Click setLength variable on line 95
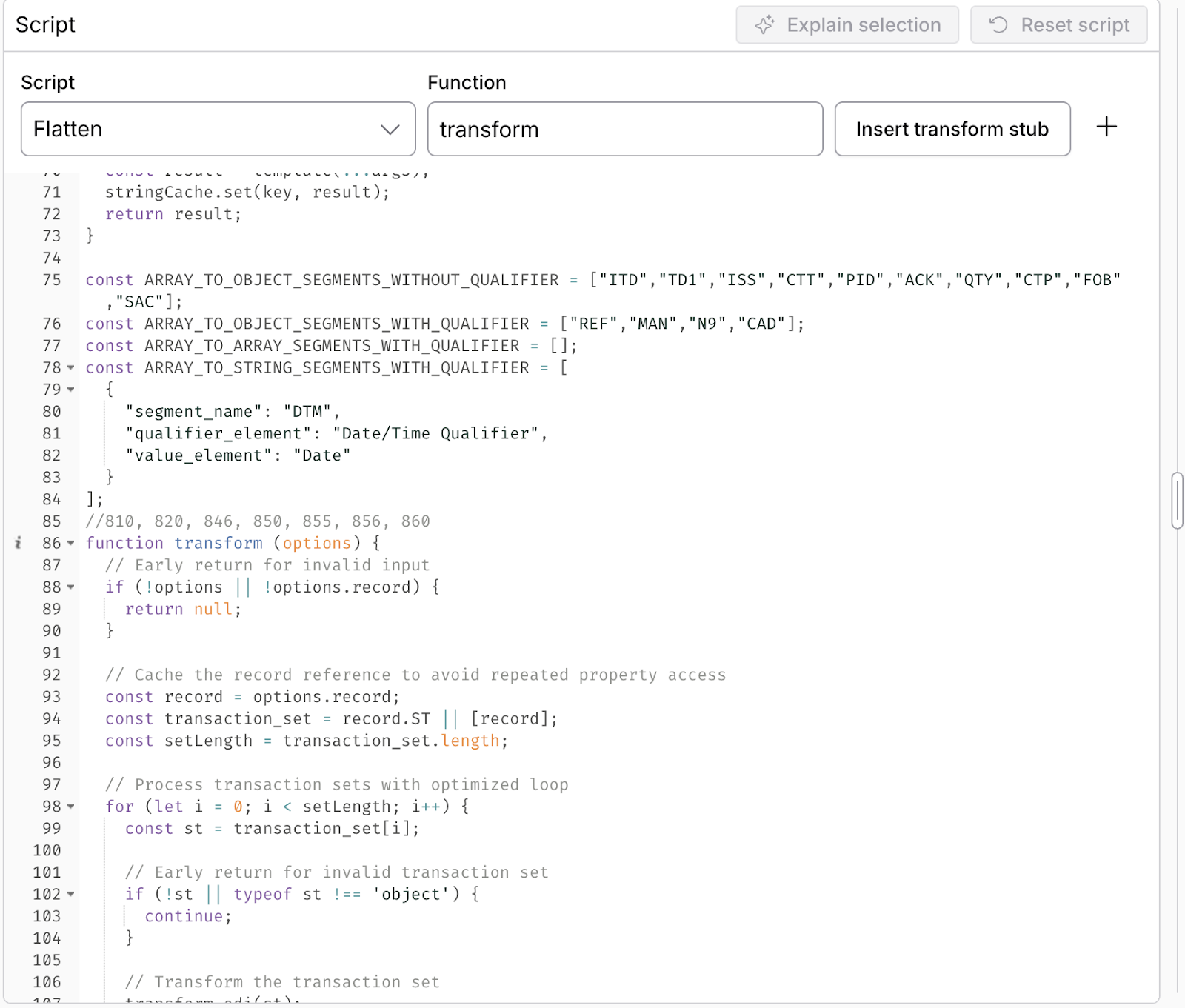This screenshot has width=1185, height=1008. click(208, 741)
